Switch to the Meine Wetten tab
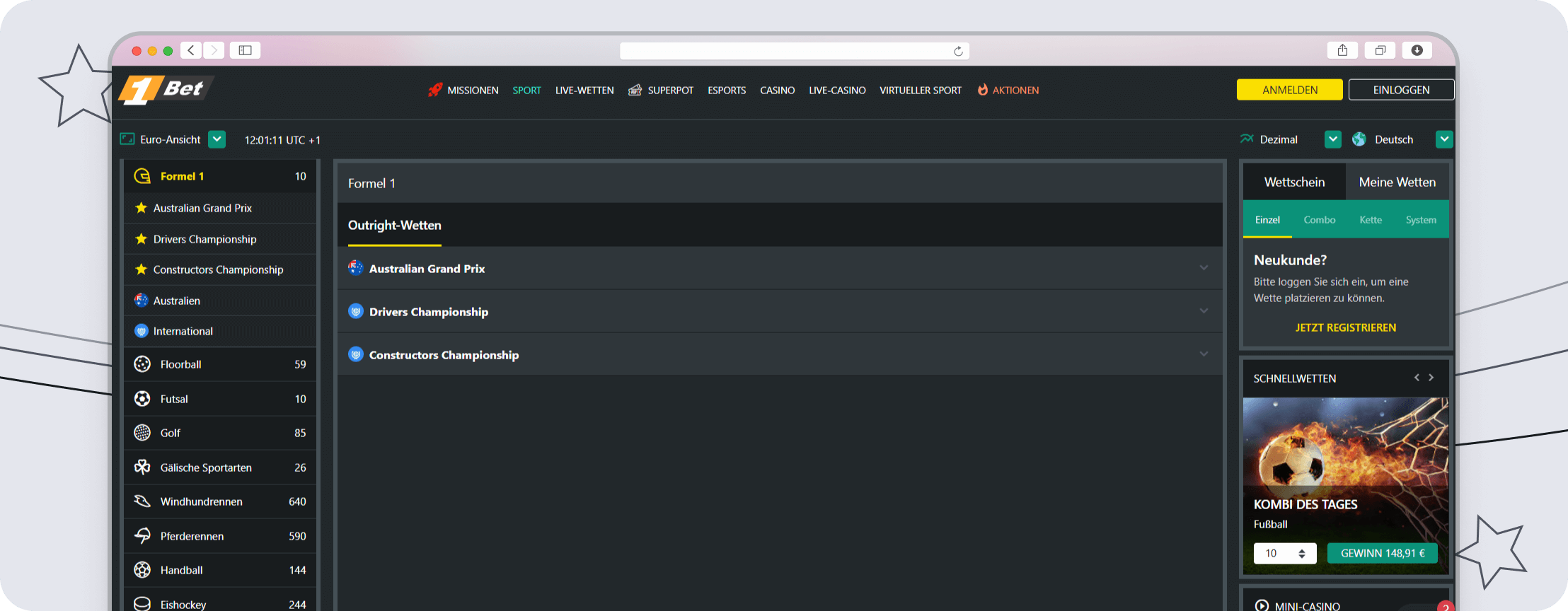Screen dimensions: 1568x611 pyautogui.click(x=1397, y=182)
